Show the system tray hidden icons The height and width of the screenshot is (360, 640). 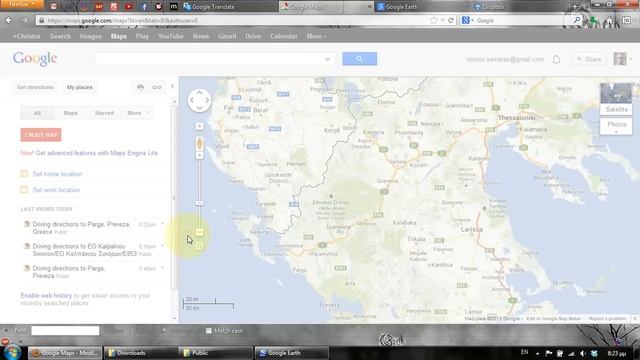[x=537, y=353]
